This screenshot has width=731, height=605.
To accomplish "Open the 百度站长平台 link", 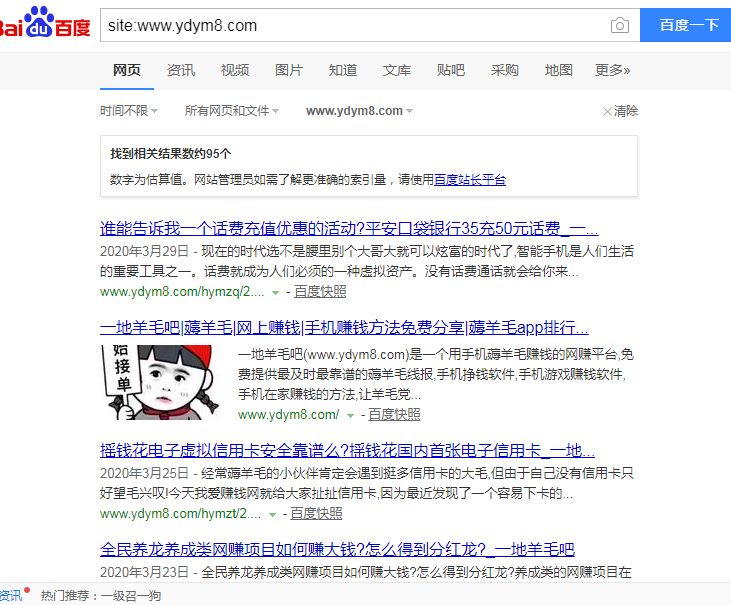I will click(x=470, y=180).
